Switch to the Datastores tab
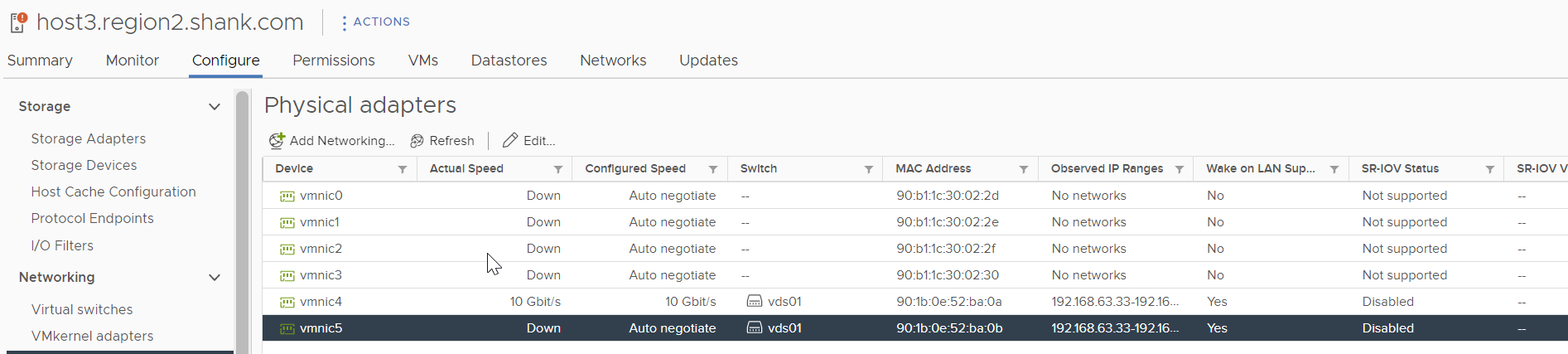 click(509, 61)
